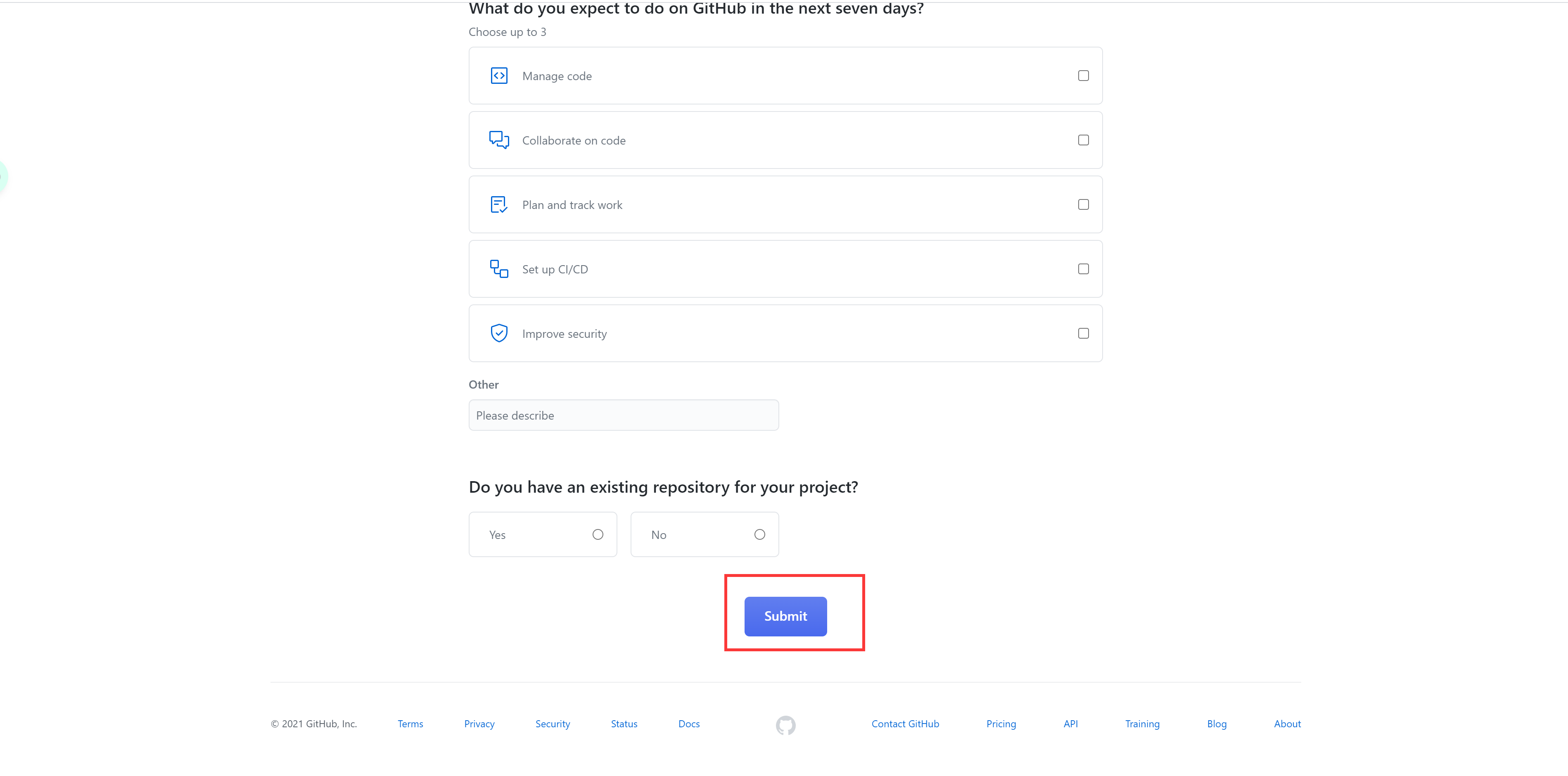Click the Improve security shield icon
This screenshot has height=776, width=1568.
tap(498, 334)
